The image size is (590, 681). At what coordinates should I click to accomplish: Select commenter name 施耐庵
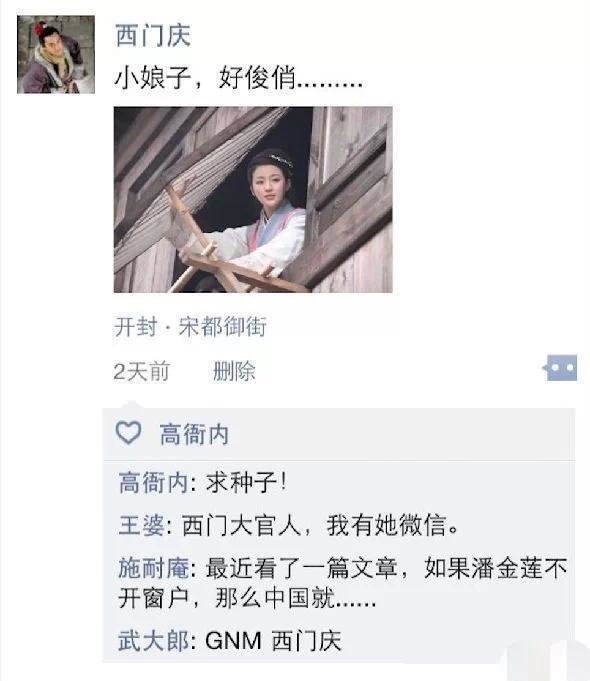pyautogui.click(x=153, y=568)
